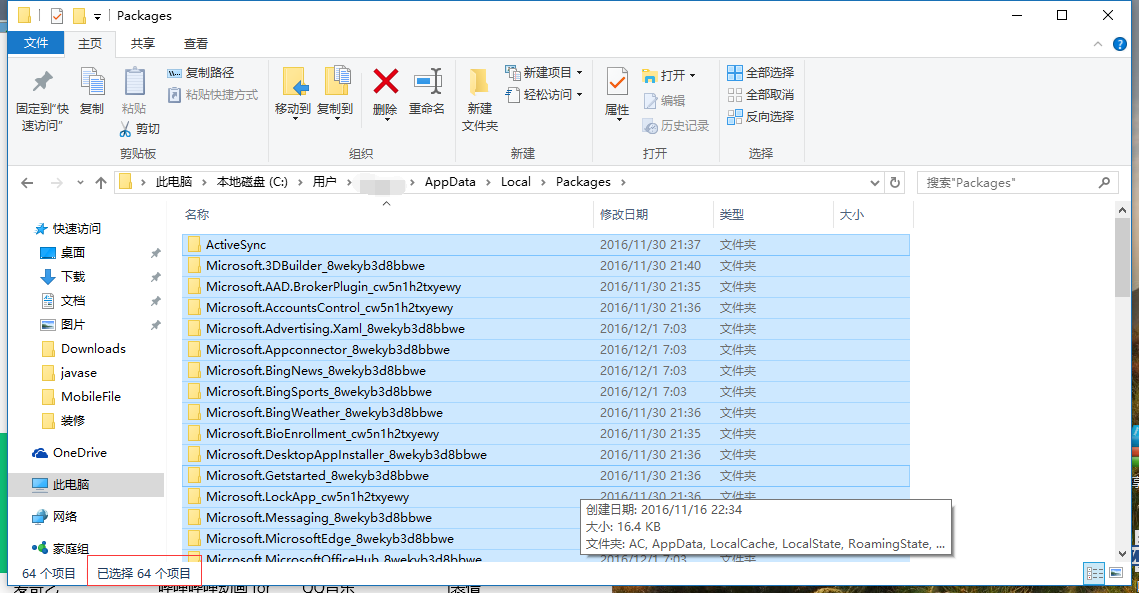
Task: Click the scrollbar down arrow
Action: [x=1122, y=554]
